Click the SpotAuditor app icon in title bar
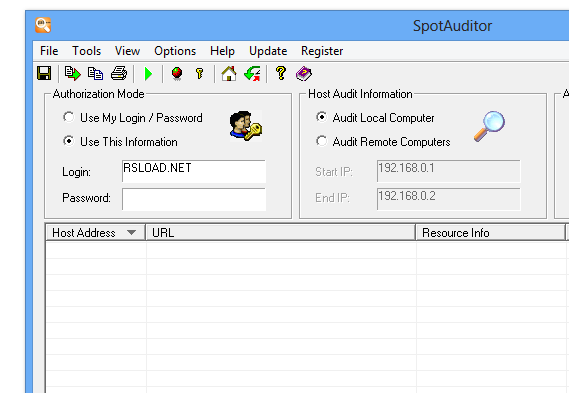569x393 pixels. (x=43, y=25)
